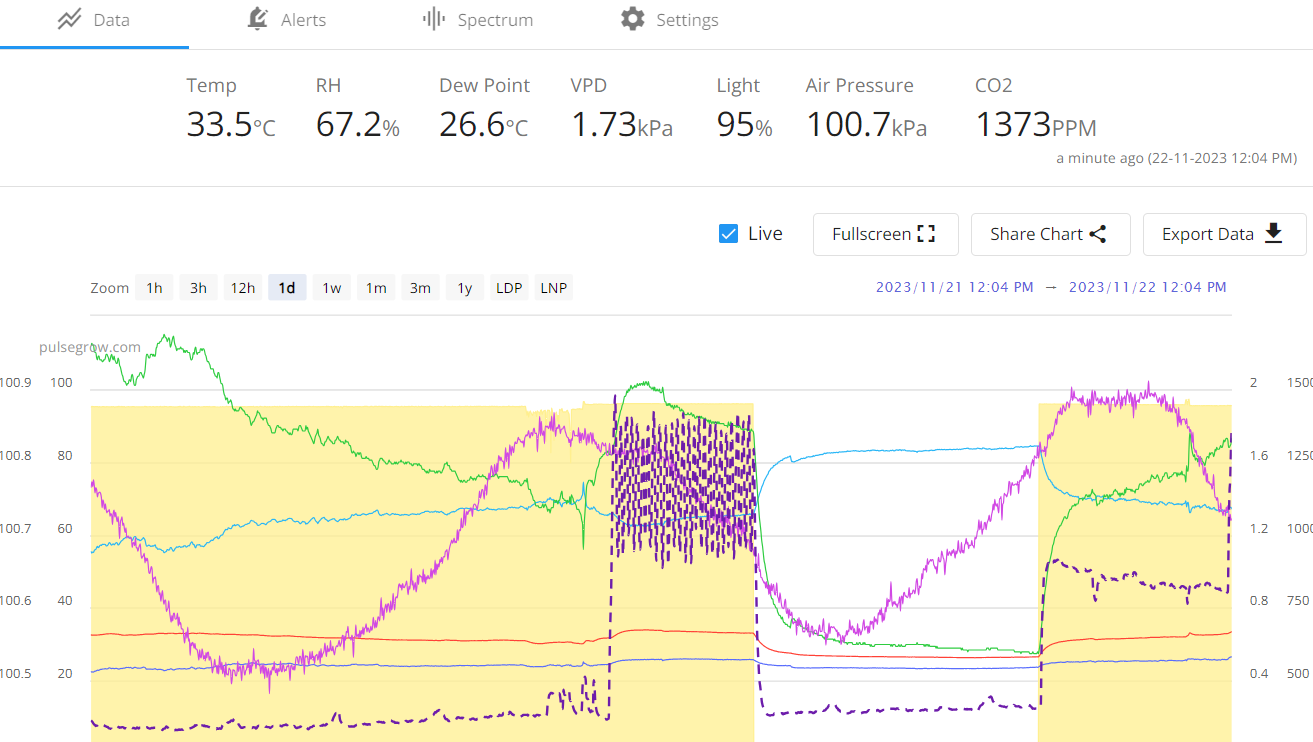1313x742 pixels.
Task: Click the Share Chart button
Action: click(x=1050, y=234)
